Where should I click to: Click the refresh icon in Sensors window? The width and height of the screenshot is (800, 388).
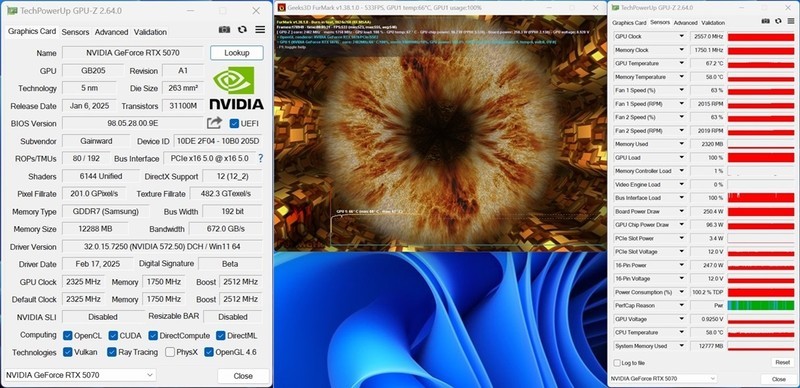point(778,21)
